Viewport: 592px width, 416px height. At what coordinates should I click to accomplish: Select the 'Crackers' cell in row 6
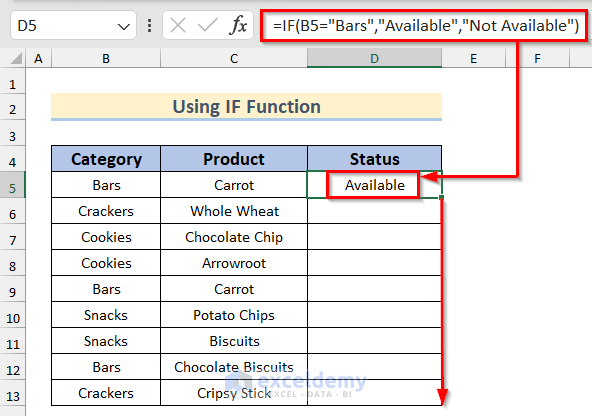(x=106, y=211)
